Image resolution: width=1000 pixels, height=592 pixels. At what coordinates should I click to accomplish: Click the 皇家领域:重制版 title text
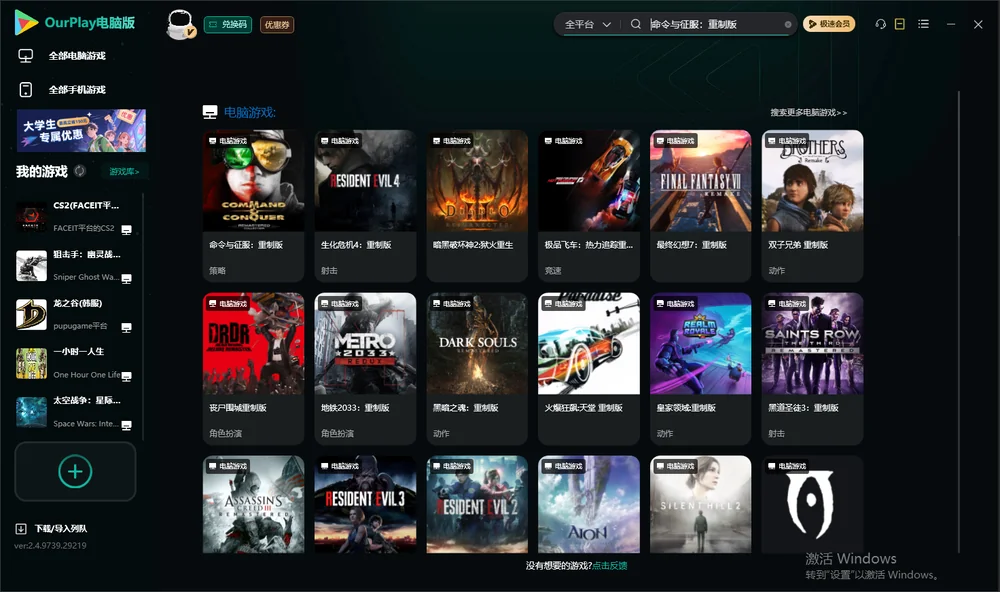pos(686,408)
